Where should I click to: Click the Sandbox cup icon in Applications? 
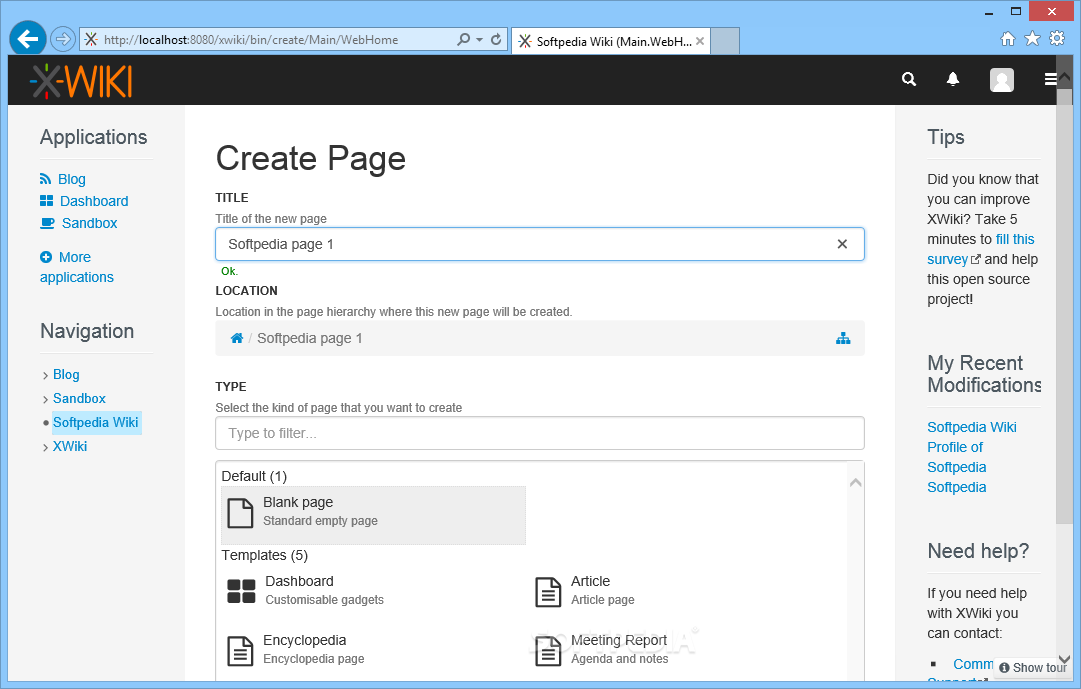[48, 223]
